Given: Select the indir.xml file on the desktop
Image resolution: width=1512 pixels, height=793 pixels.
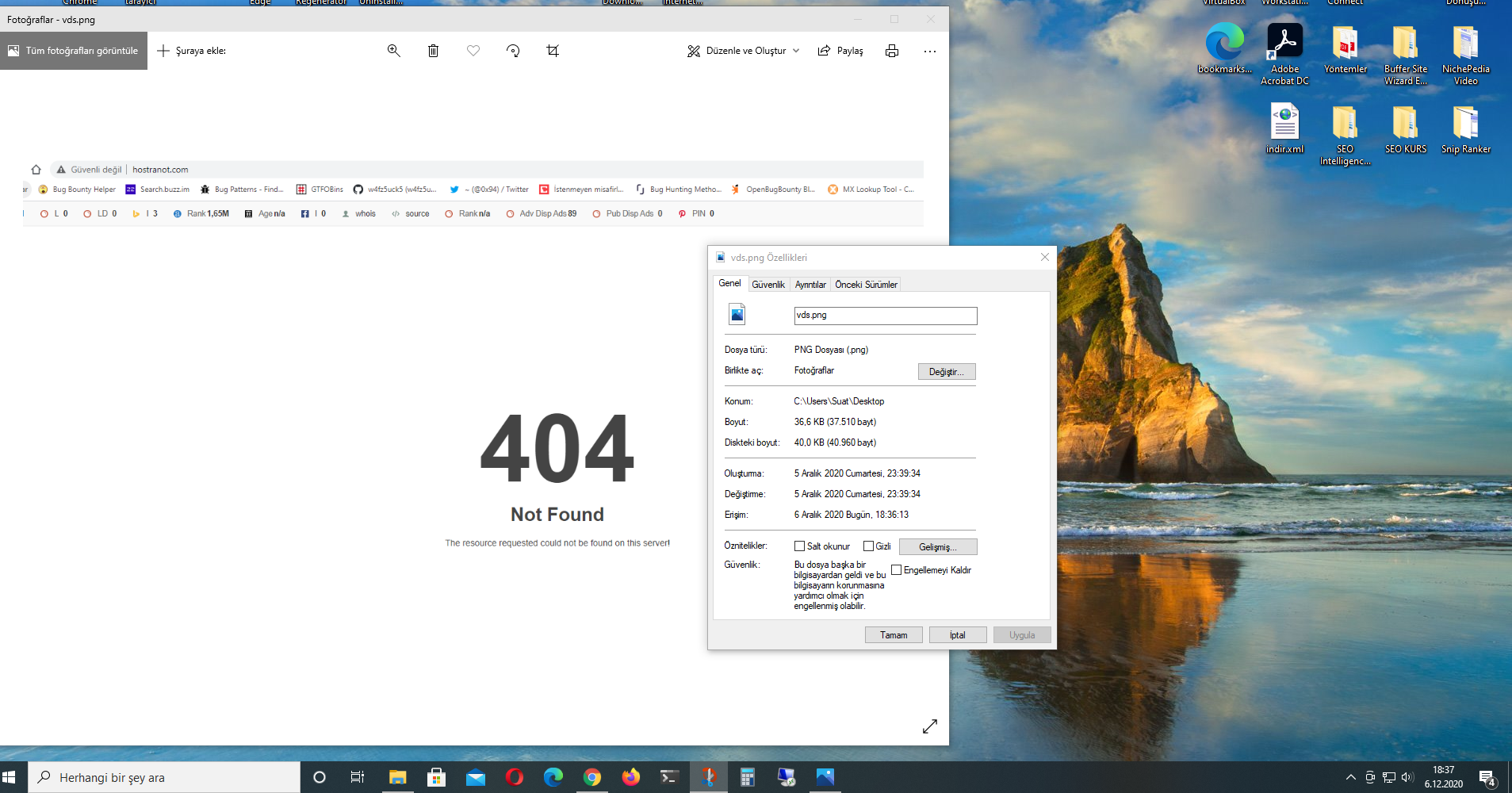Looking at the screenshot, I should point(1285,128).
